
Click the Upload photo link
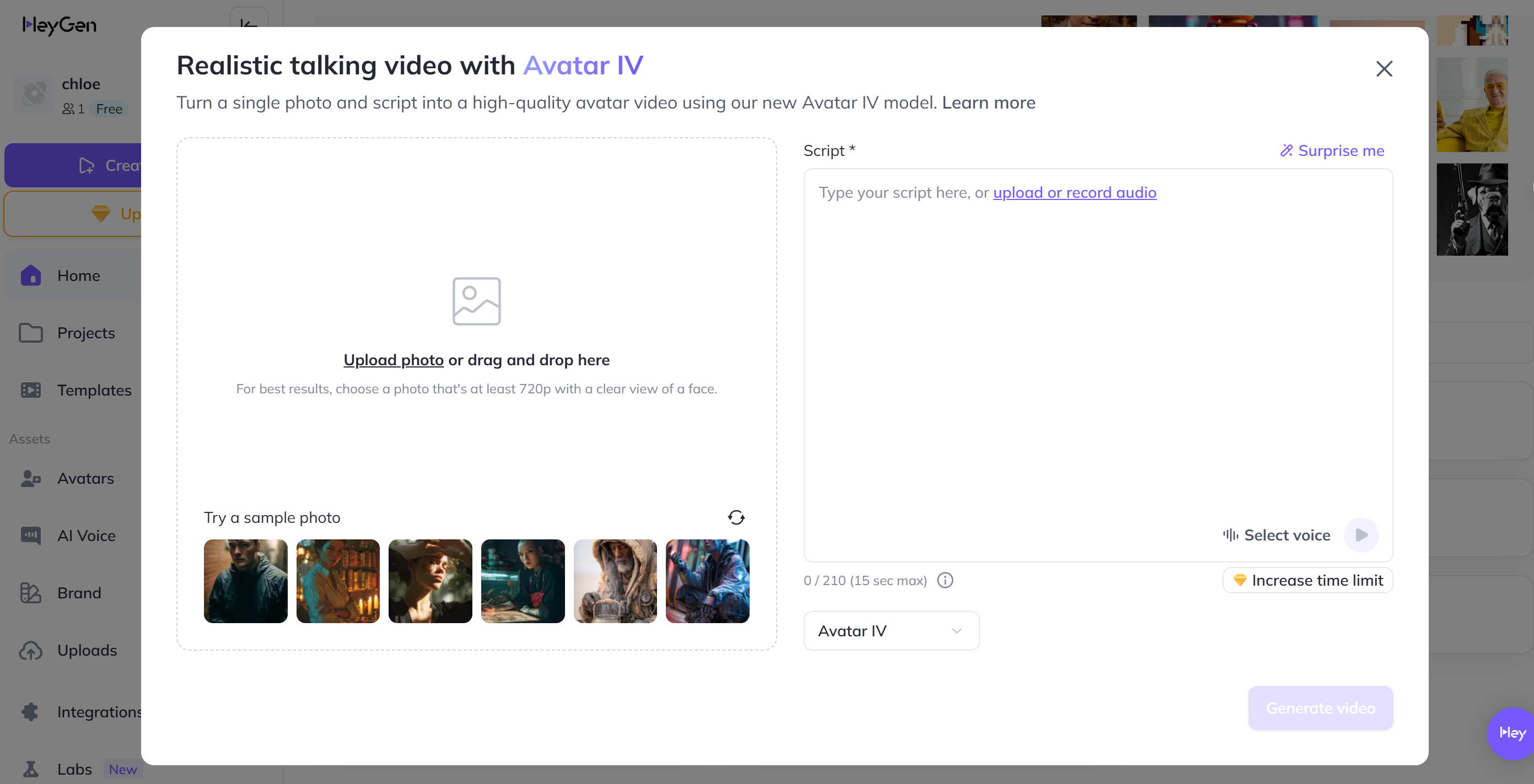click(x=393, y=360)
